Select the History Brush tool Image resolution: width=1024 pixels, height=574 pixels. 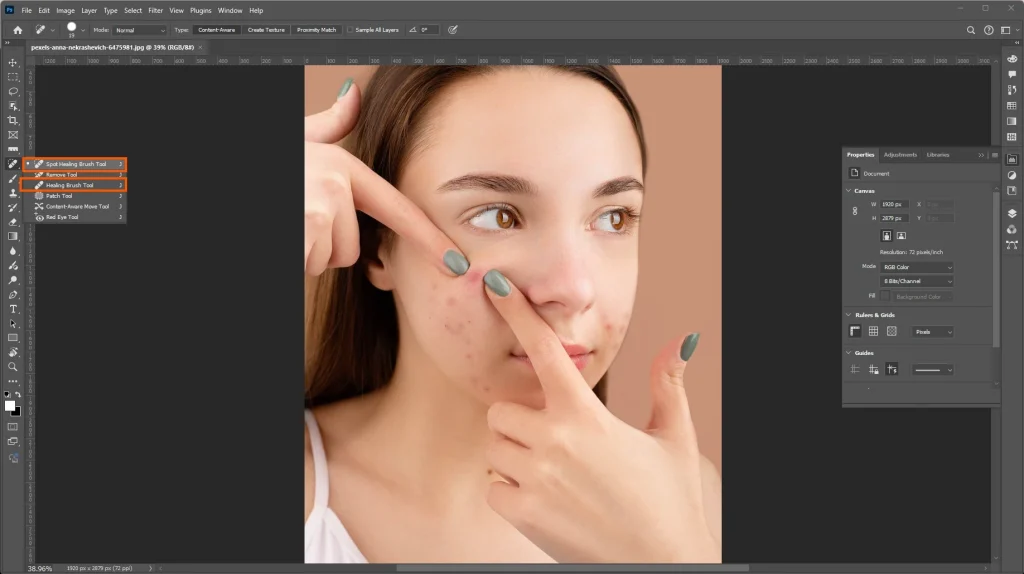tap(12, 208)
